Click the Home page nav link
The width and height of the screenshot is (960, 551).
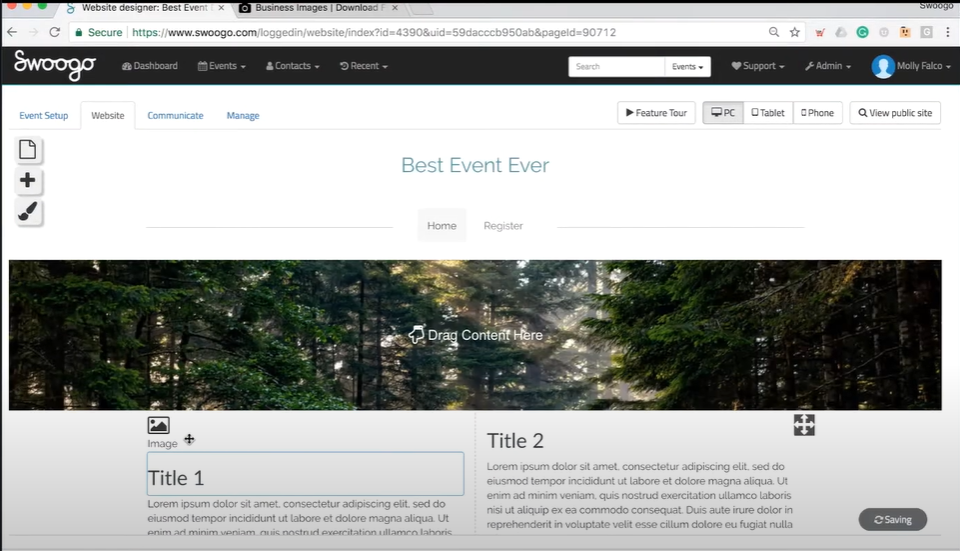441,225
